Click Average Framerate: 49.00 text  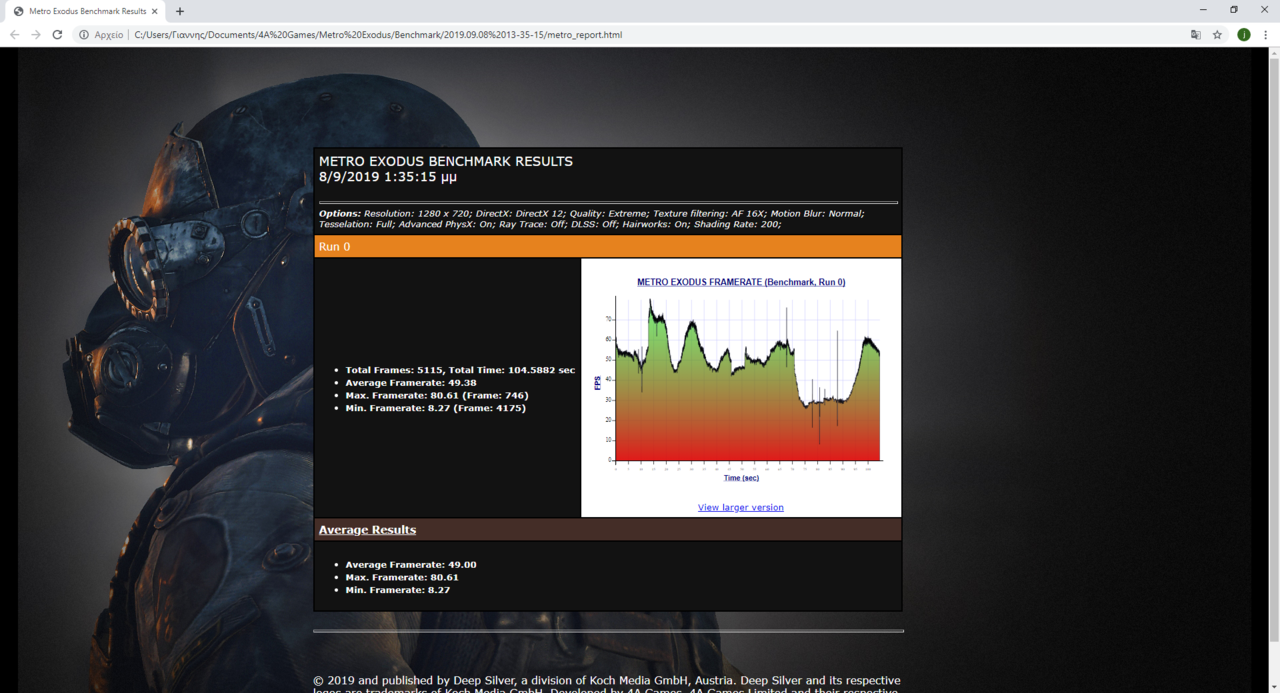click(411, 564)
